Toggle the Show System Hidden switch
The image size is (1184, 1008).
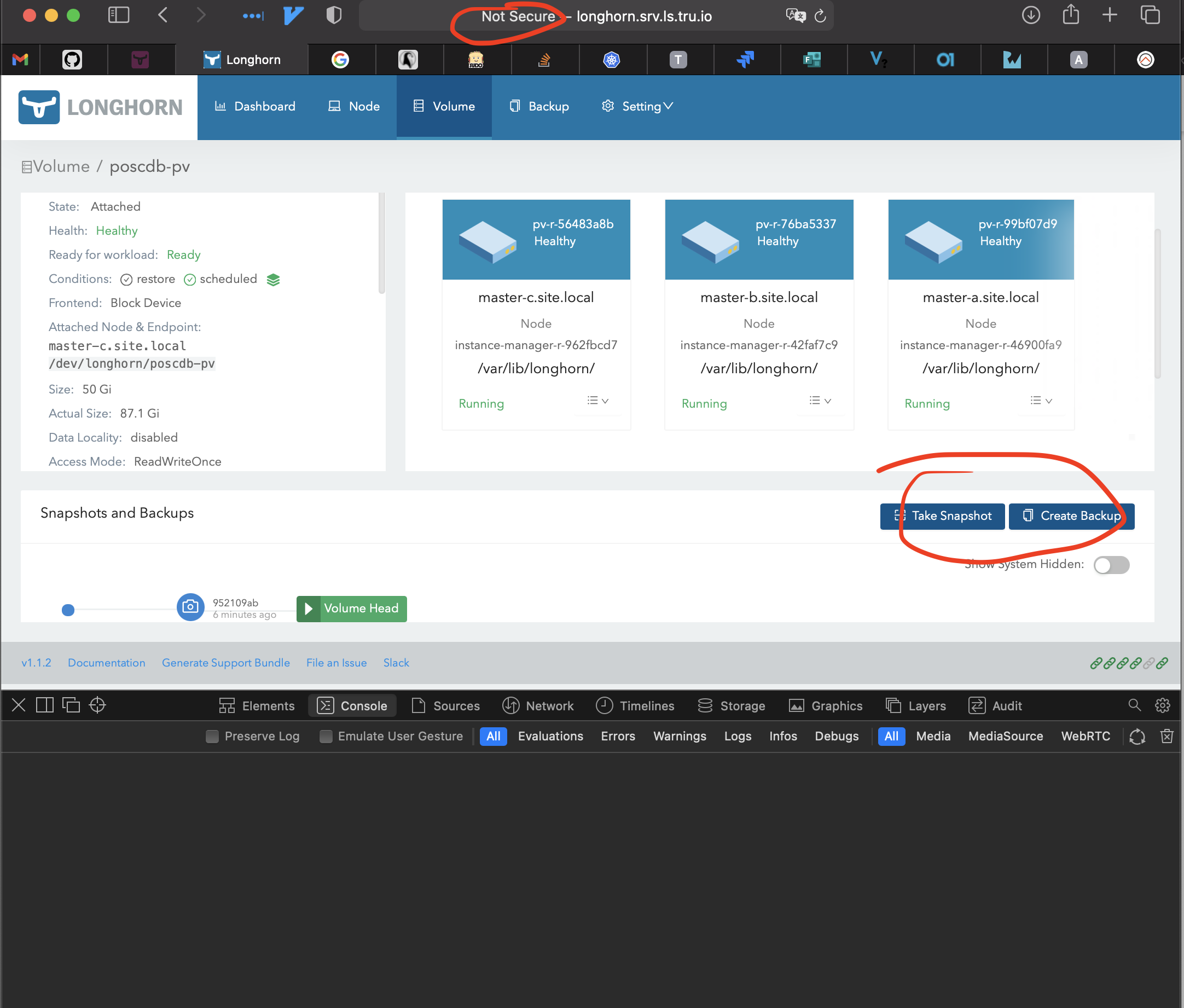tap(1111, 565)
